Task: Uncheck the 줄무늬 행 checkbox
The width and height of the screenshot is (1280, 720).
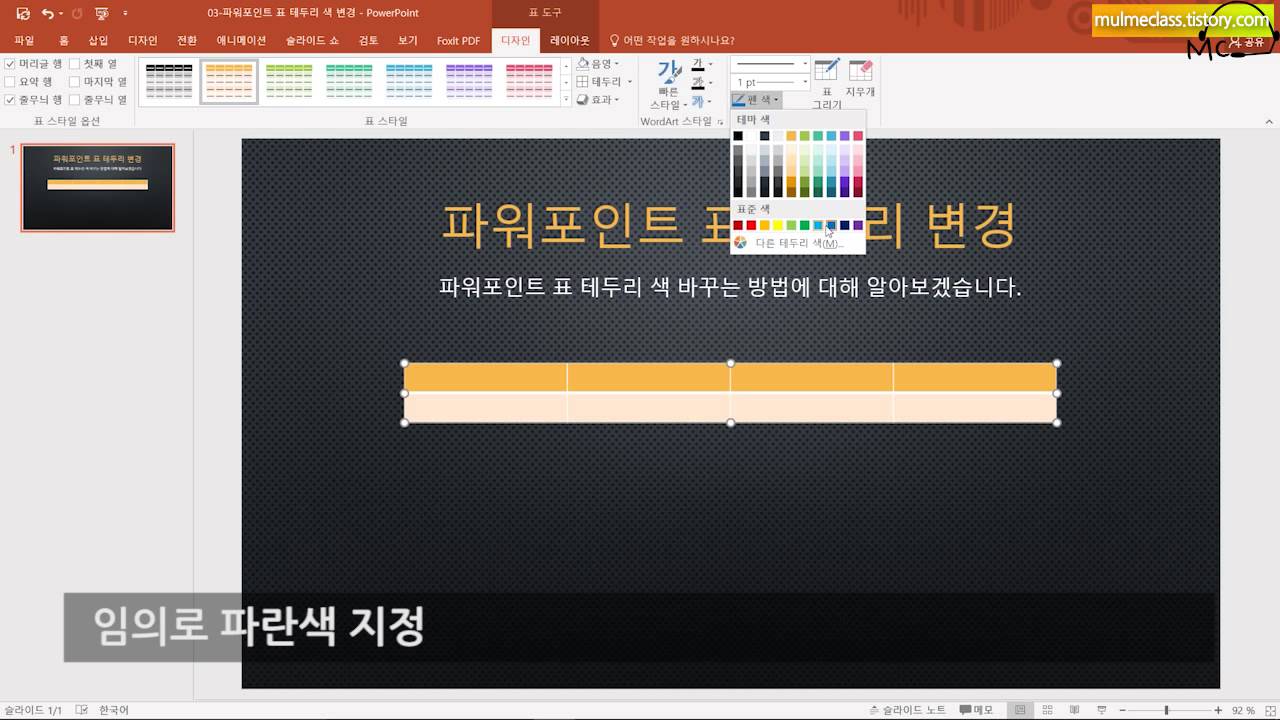Action: coord(10,100)
